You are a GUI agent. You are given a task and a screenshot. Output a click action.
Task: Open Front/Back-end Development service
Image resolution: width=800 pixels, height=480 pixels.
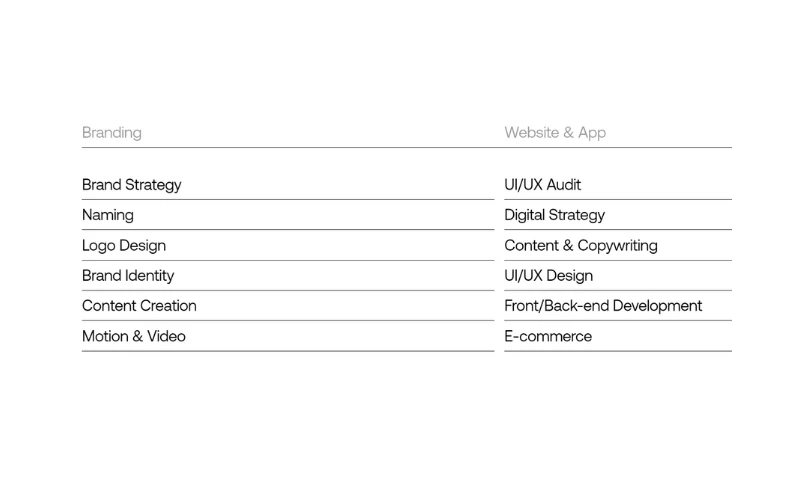pyautogui.click(x=603, y=305)
